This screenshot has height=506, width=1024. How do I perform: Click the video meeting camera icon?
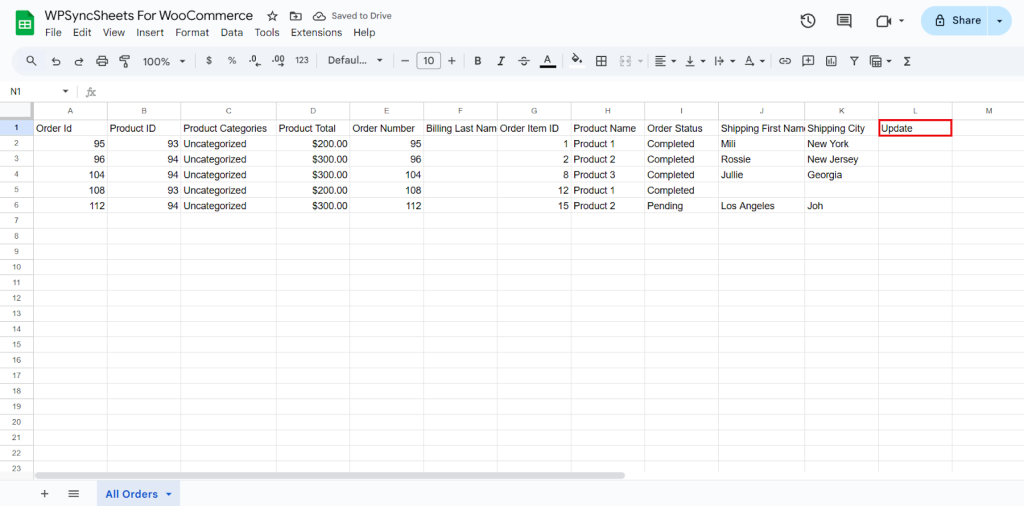[884, 21]
